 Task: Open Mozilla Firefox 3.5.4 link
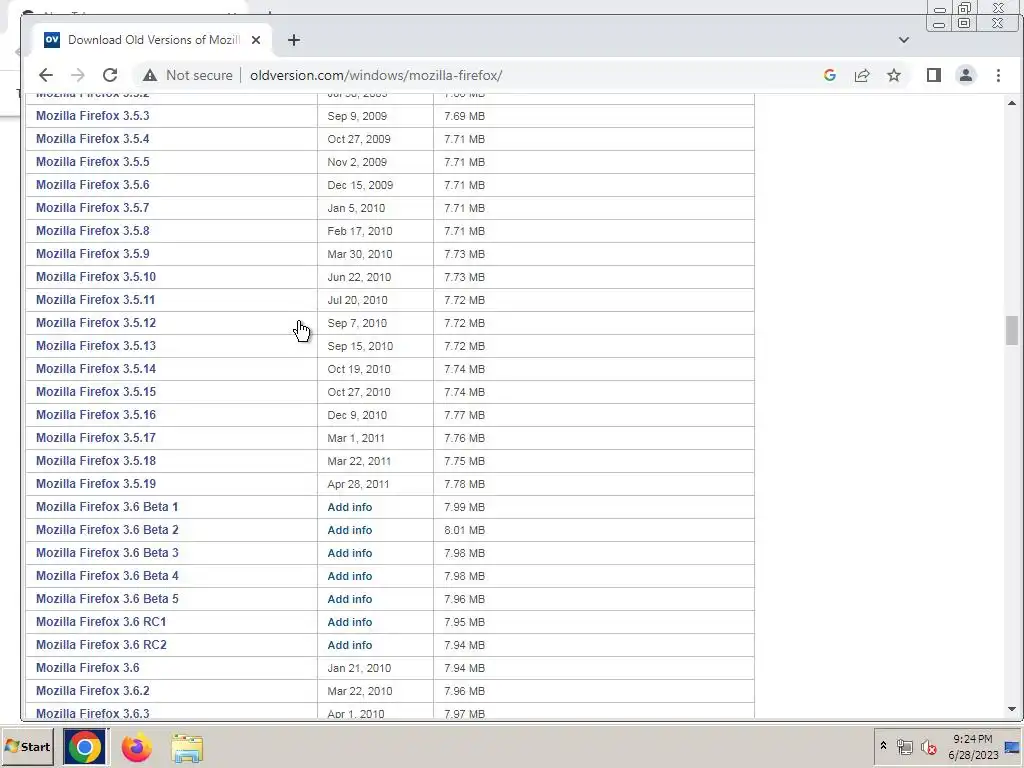pos(93,138)
